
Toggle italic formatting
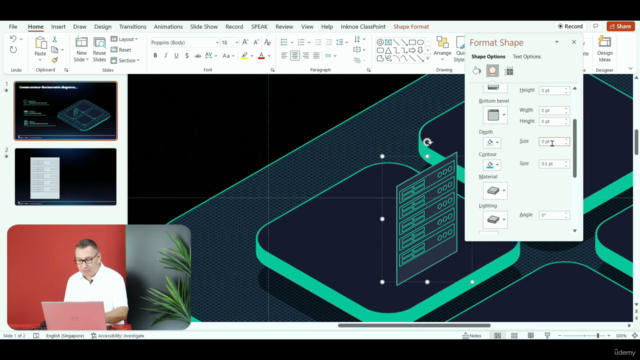point(166,56)
